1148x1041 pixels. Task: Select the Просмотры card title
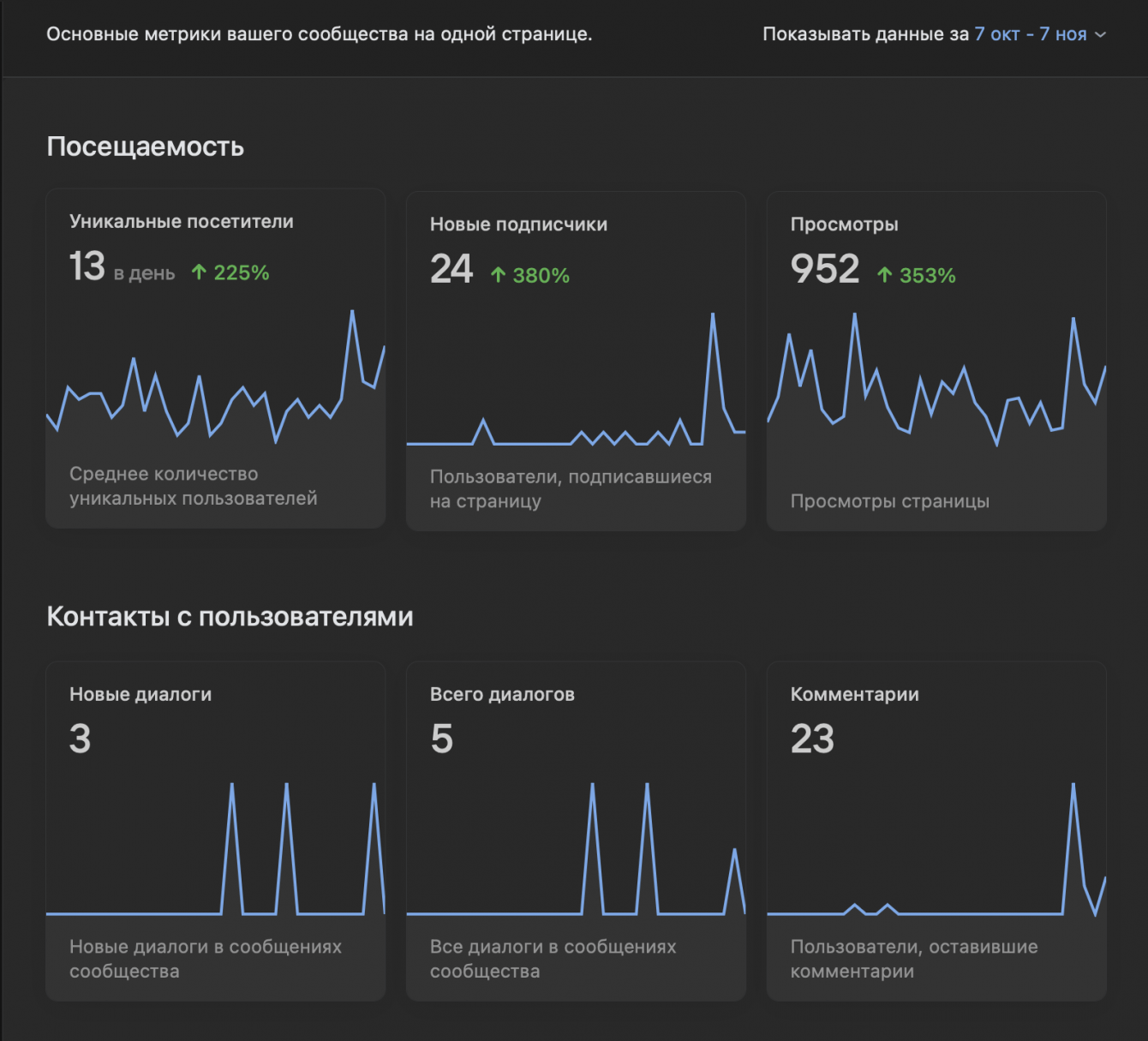click(x=844, y=224)
